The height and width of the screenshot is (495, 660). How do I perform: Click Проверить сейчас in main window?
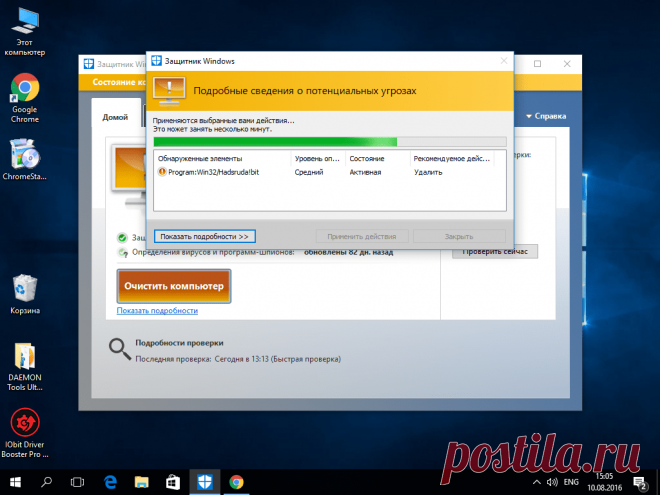click(x=495, y=252)
